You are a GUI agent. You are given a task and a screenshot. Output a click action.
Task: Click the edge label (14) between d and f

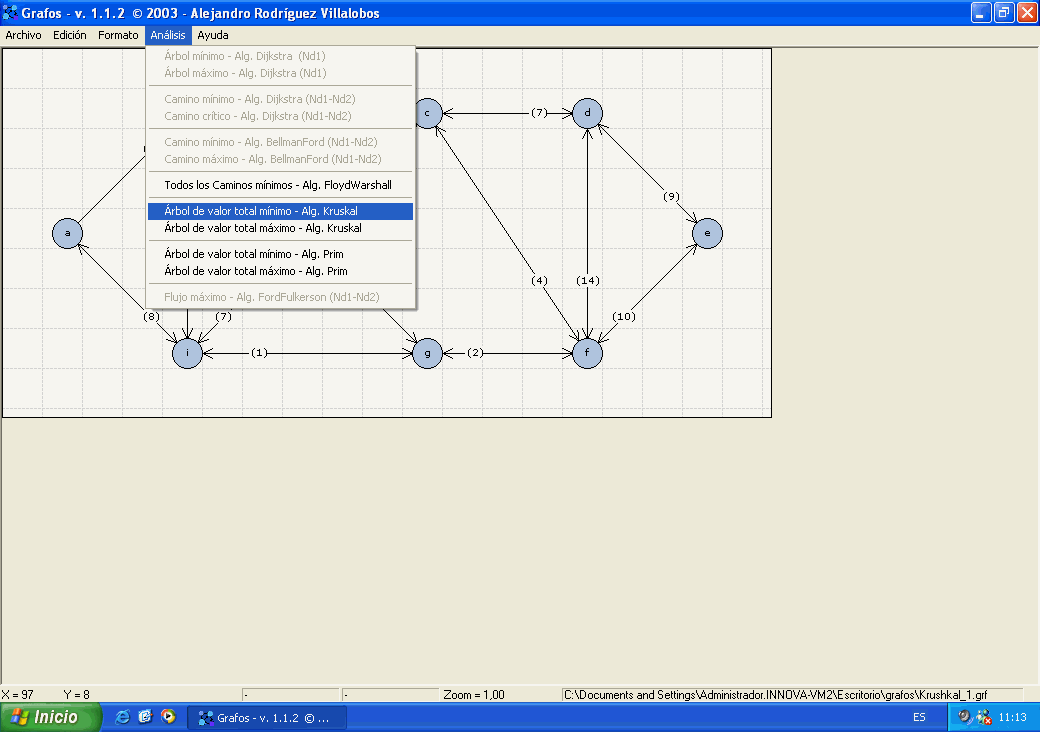[588, 281]
